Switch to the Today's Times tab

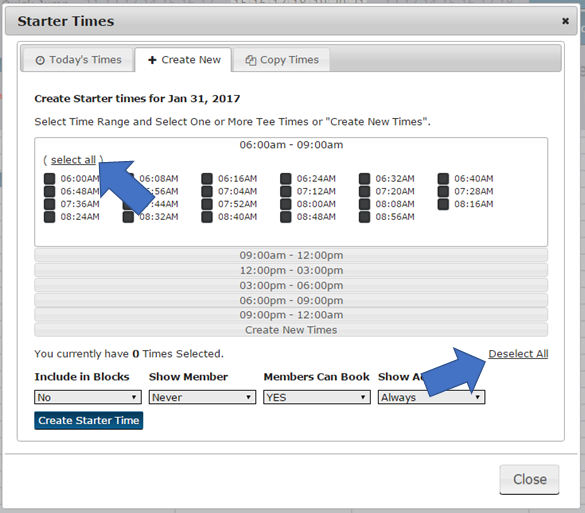(x=78, y=60)
